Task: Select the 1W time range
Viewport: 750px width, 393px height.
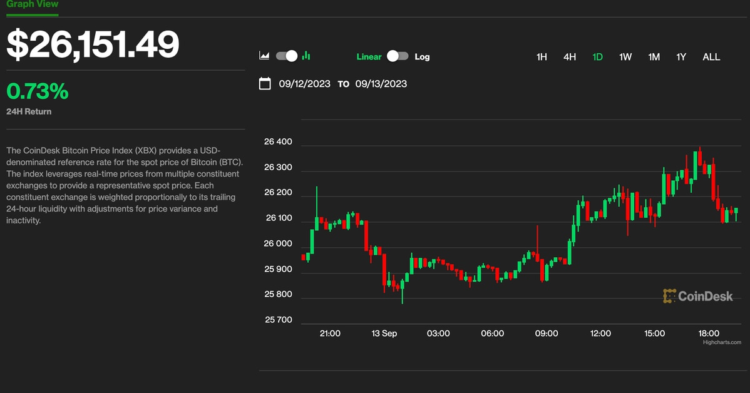Action: point(625,57)
